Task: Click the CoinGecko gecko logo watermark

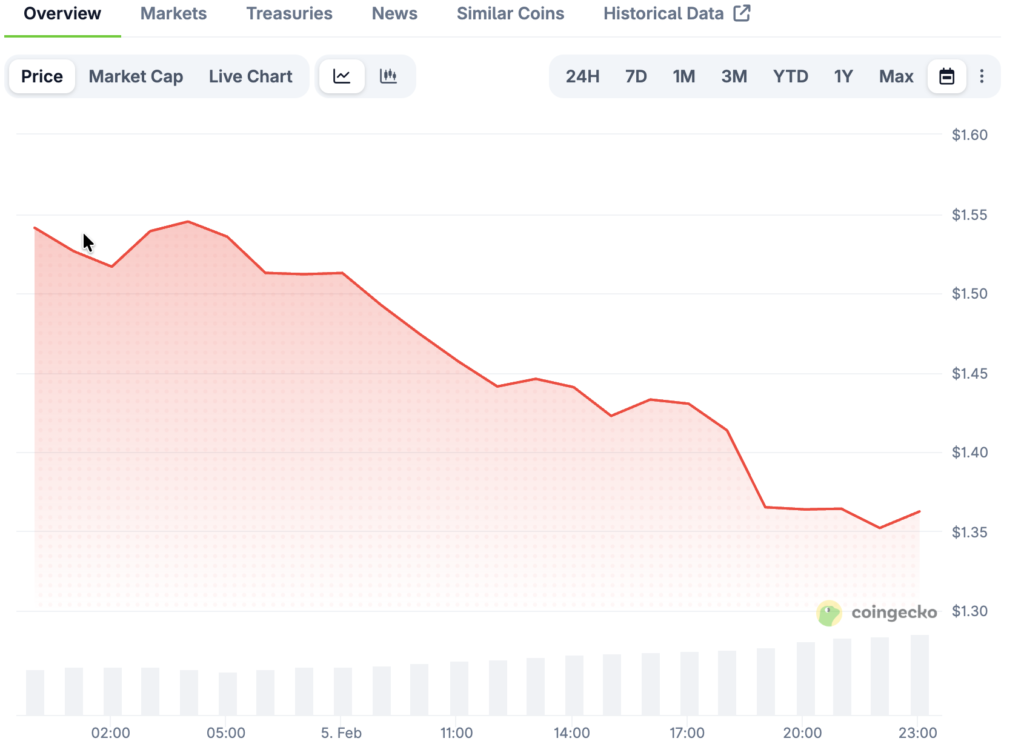Action: pos(829,613)
